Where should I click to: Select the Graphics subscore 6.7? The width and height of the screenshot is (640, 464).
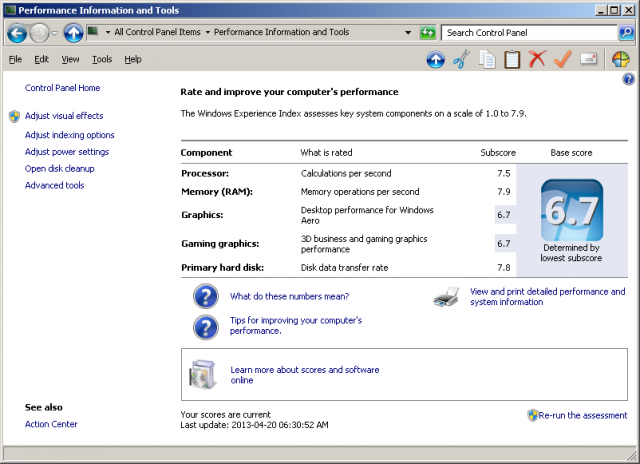tap(504, 215)
